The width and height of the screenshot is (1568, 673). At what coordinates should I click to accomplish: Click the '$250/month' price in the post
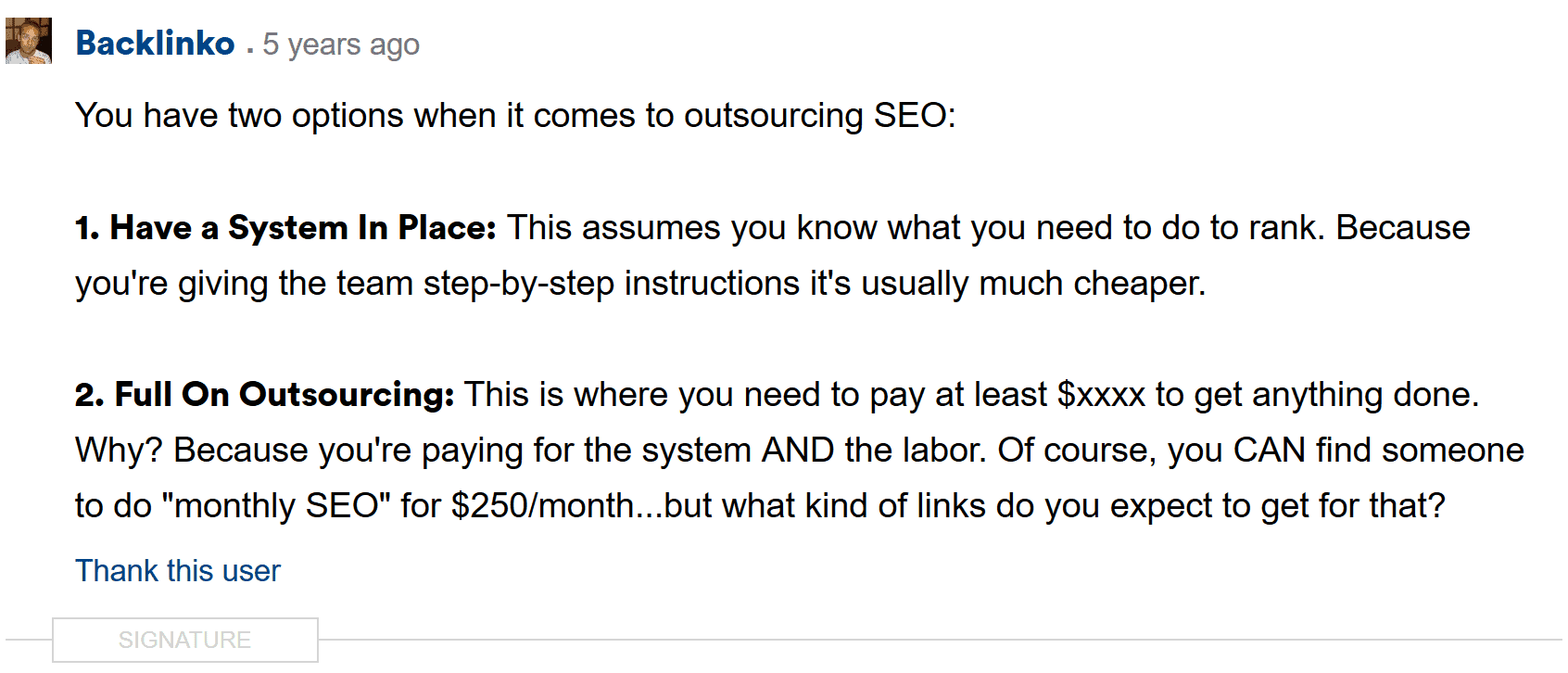[x=542, y=506]
